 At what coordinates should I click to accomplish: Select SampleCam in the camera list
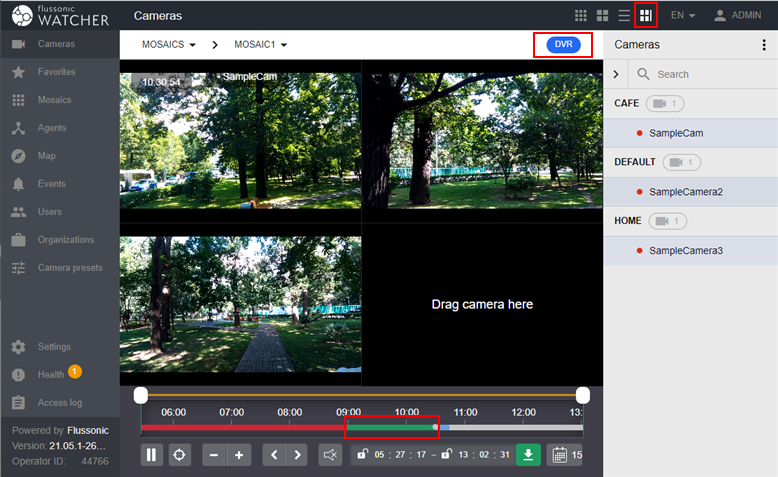coord(691,133)
